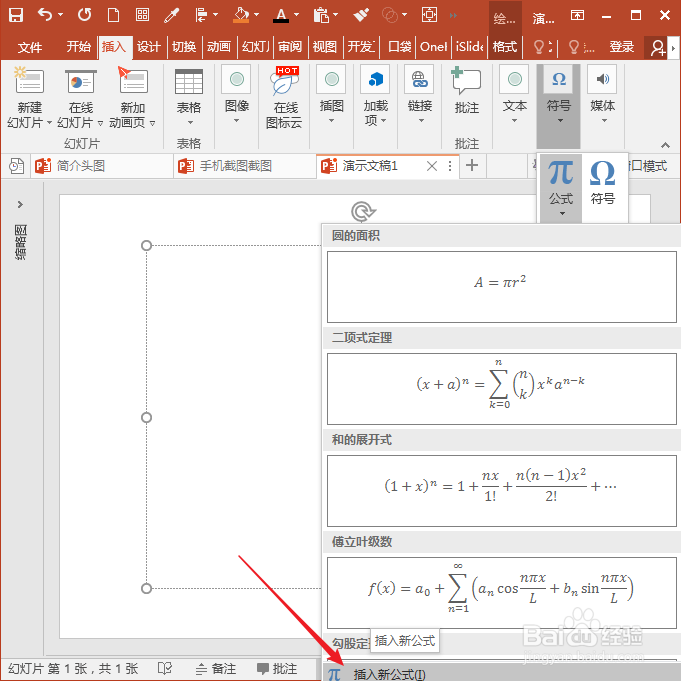Click the font color A icon

tap(281, 16)
